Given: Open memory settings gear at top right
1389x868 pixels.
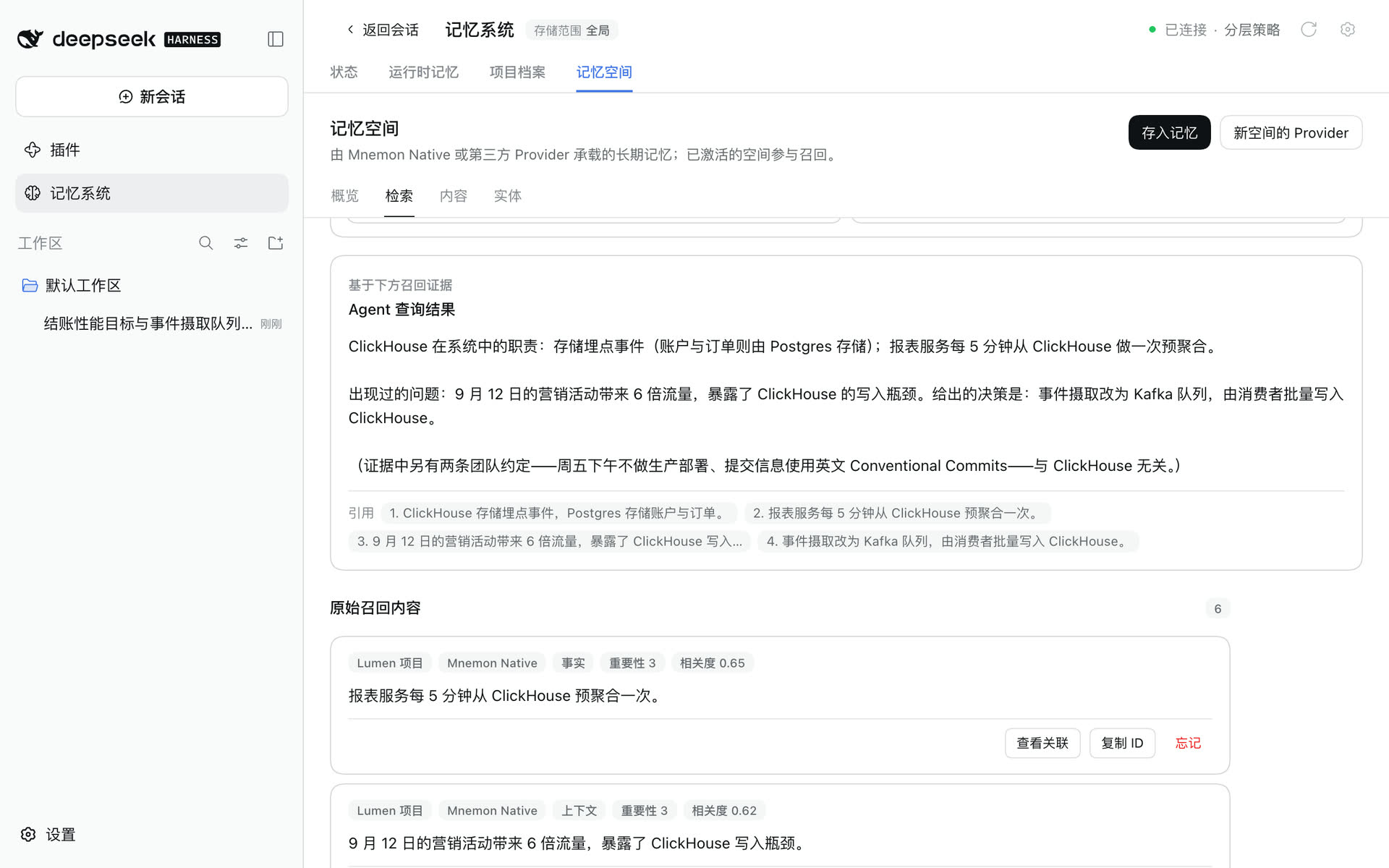Looking at the screenshot, I should (x=1347, y=30).
